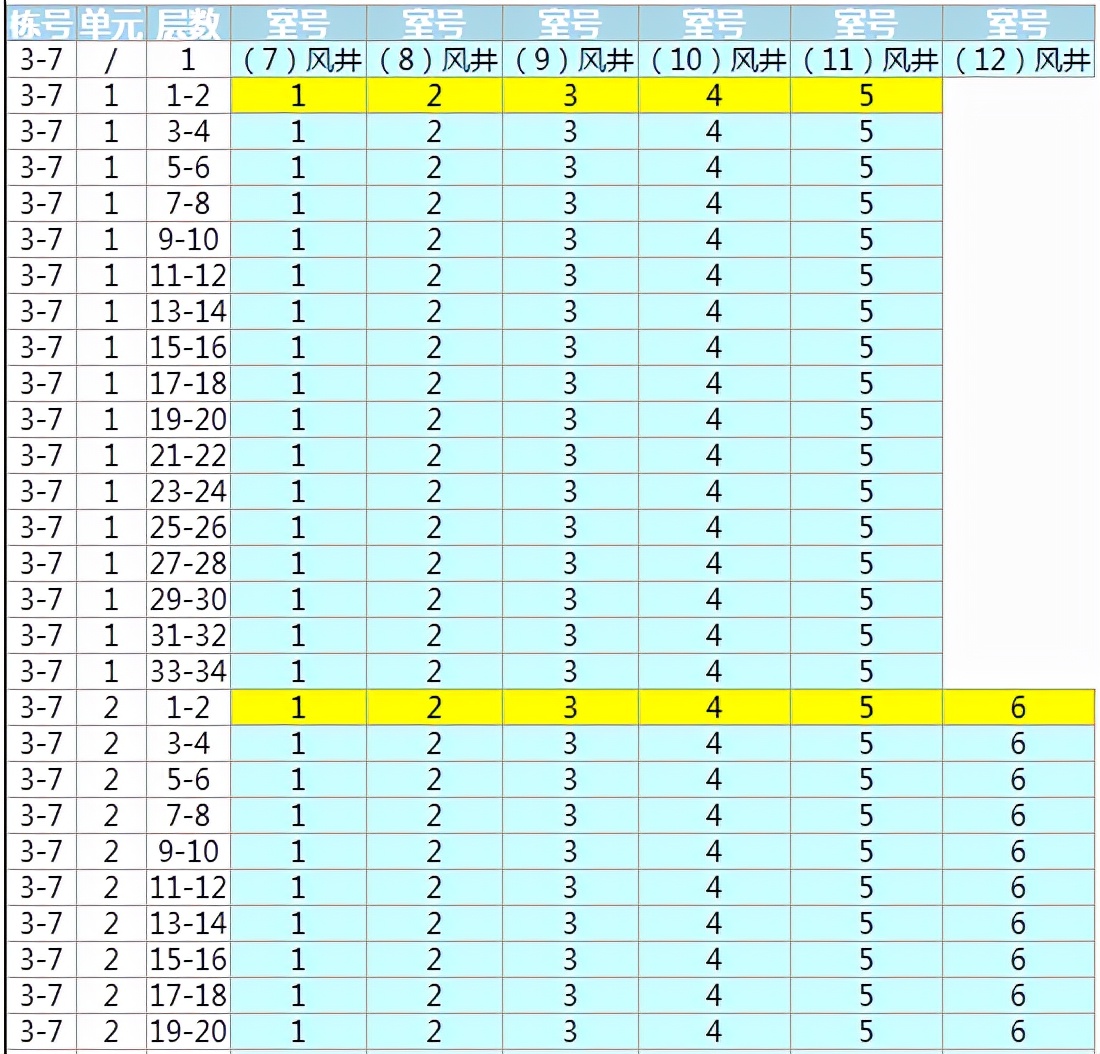This screenshot has height=1054, width=1100.
Task: Select floor cell '21-22'
Action: tap(188, 455)
